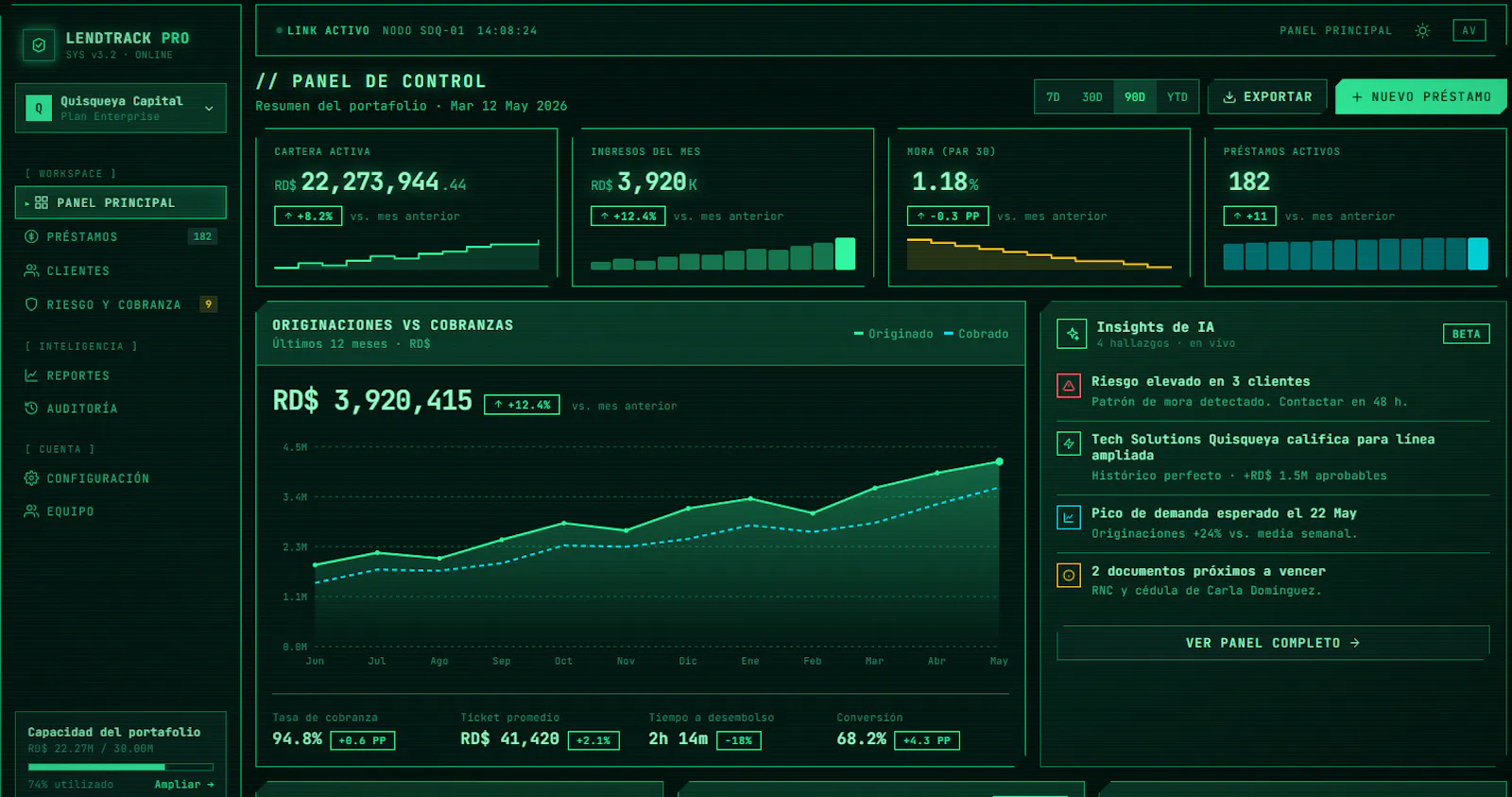Click the Ingresos del Mes bar chart

pyautogui.click(x=723, y=254)
